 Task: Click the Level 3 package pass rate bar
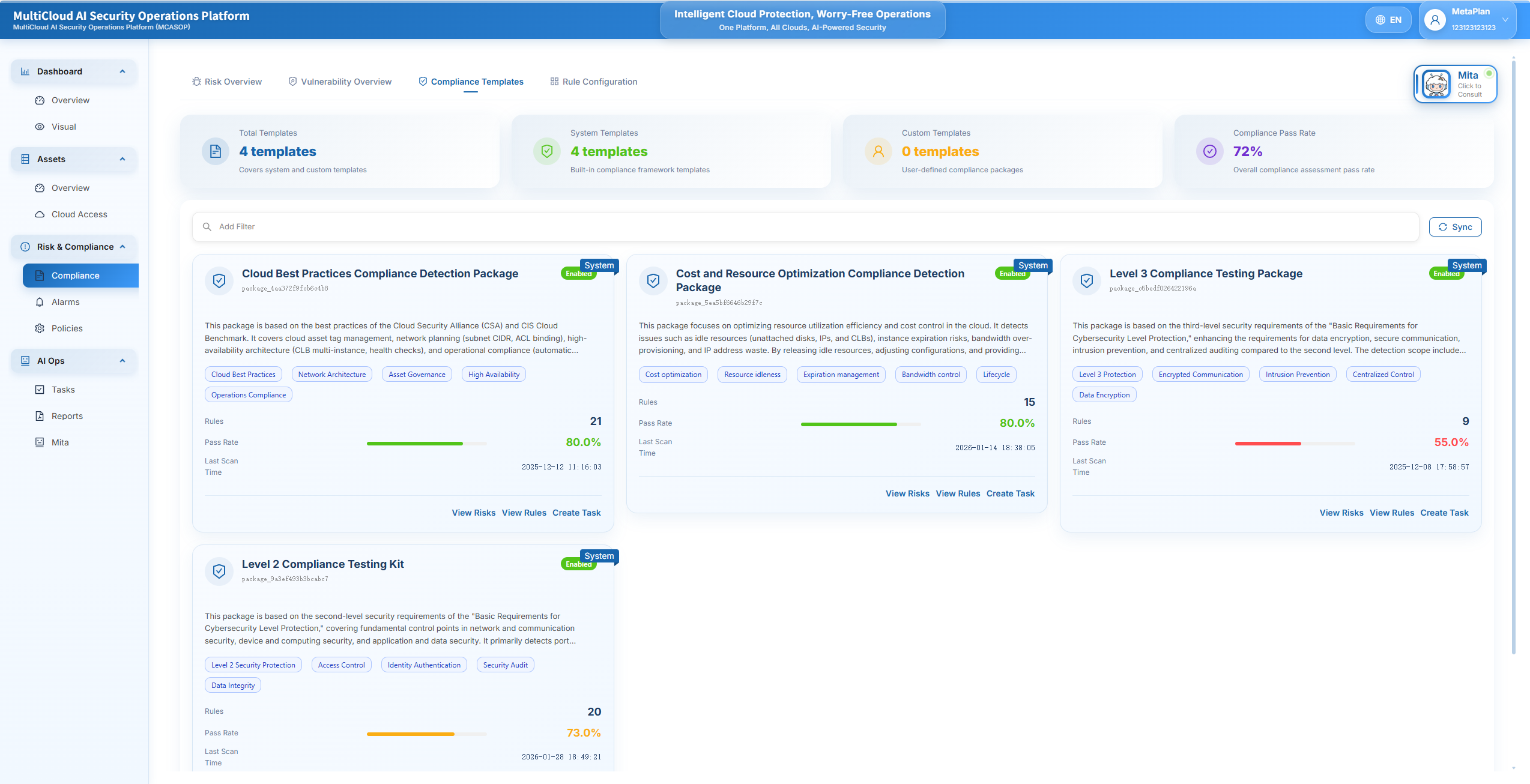[x=1294, y=443]
